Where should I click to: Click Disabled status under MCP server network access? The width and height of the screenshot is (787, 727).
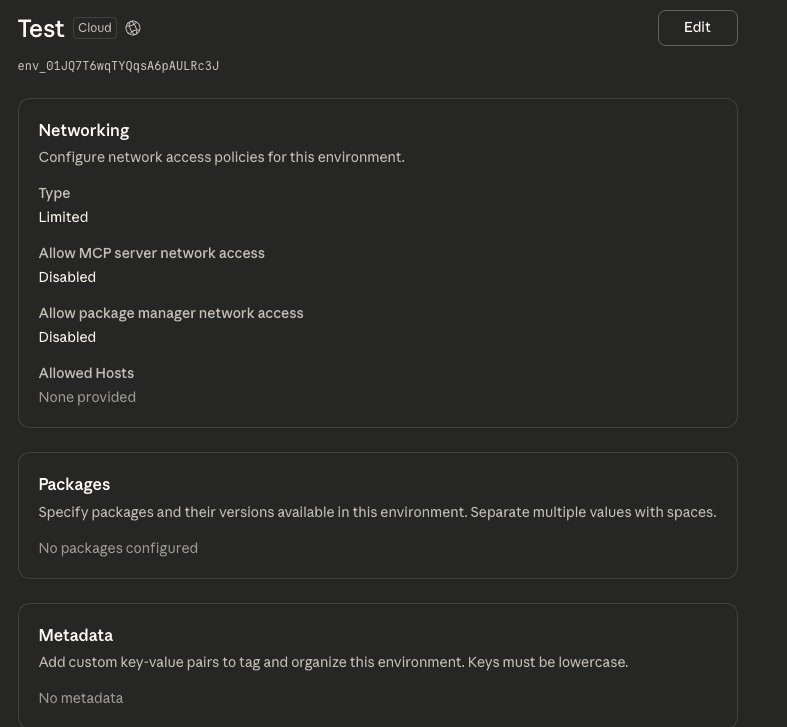point(67,277)
